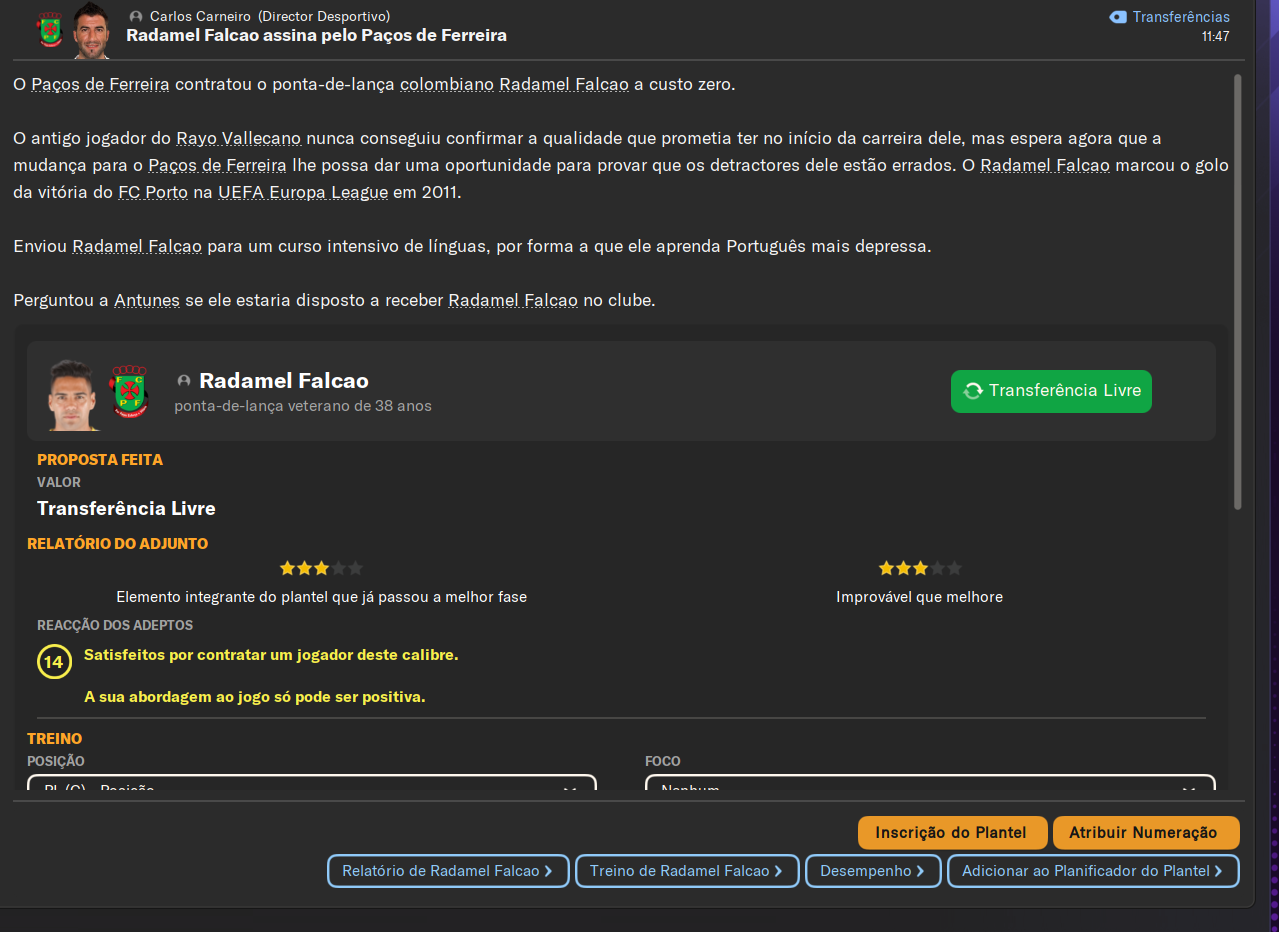Click the person icon beside Carlos Carneiro
The image size is (1279, 932).
[x=136, y=17]
